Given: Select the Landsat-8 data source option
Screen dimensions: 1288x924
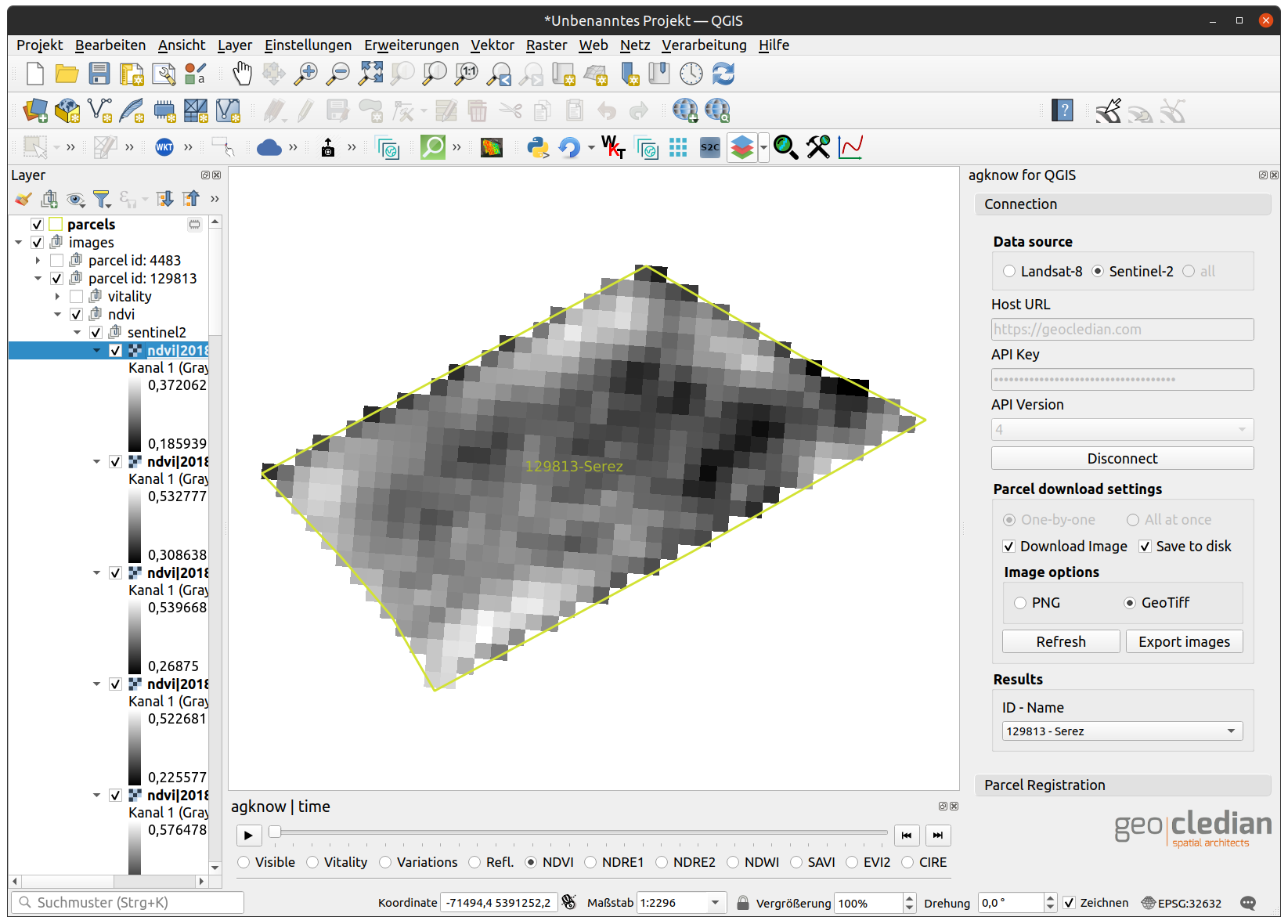Looking at the screenshot, I should click(x=1009, y=271).
